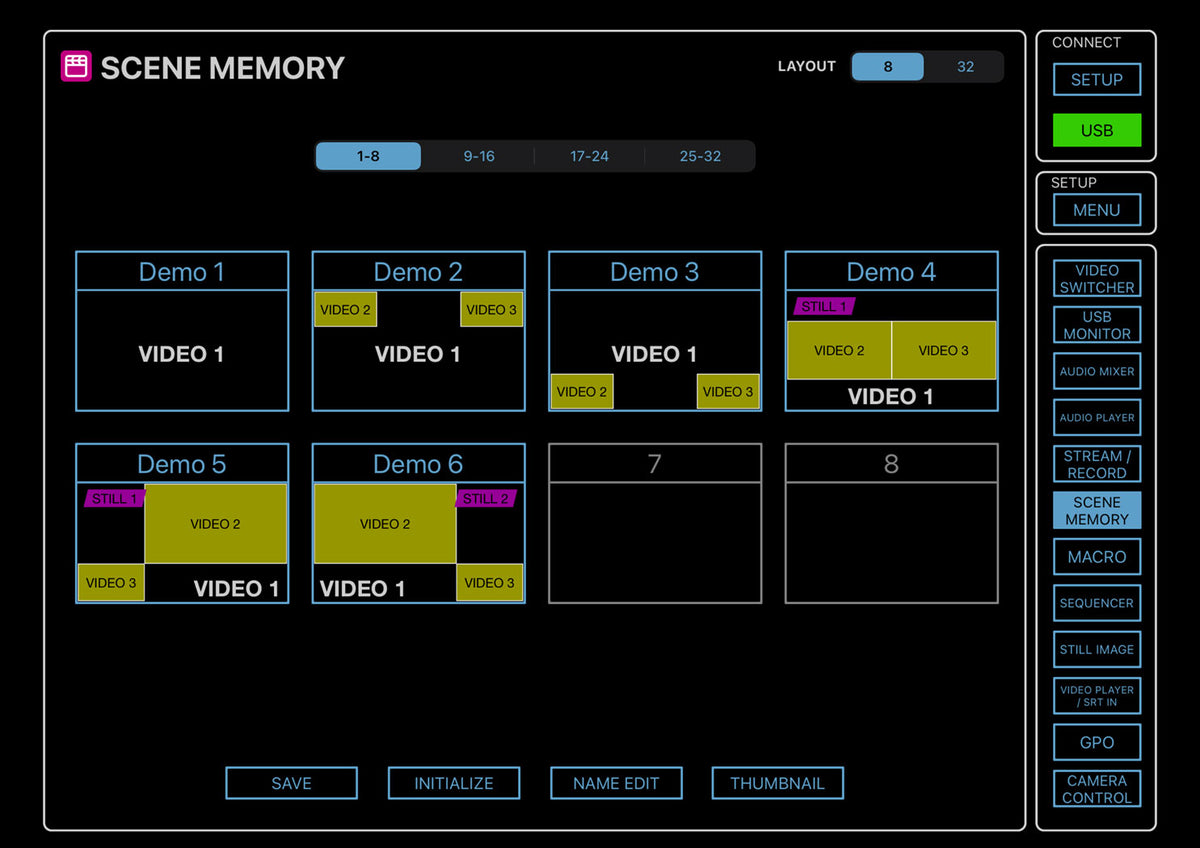Navigate to CAMERA CONTROL
The image size is (1200, 848).
click(x=1096, y=789)
